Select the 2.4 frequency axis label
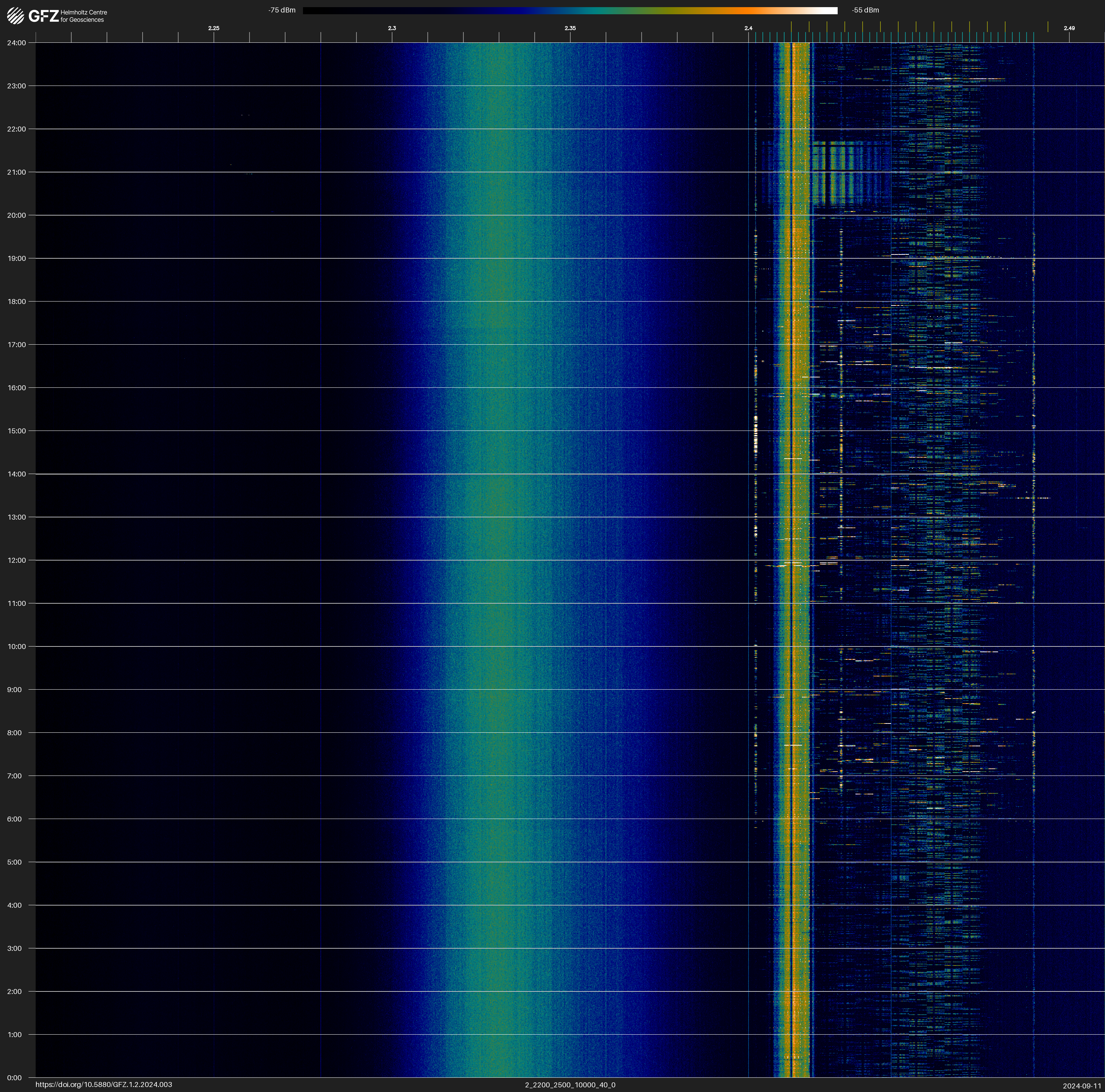 (x=748, y=28)
